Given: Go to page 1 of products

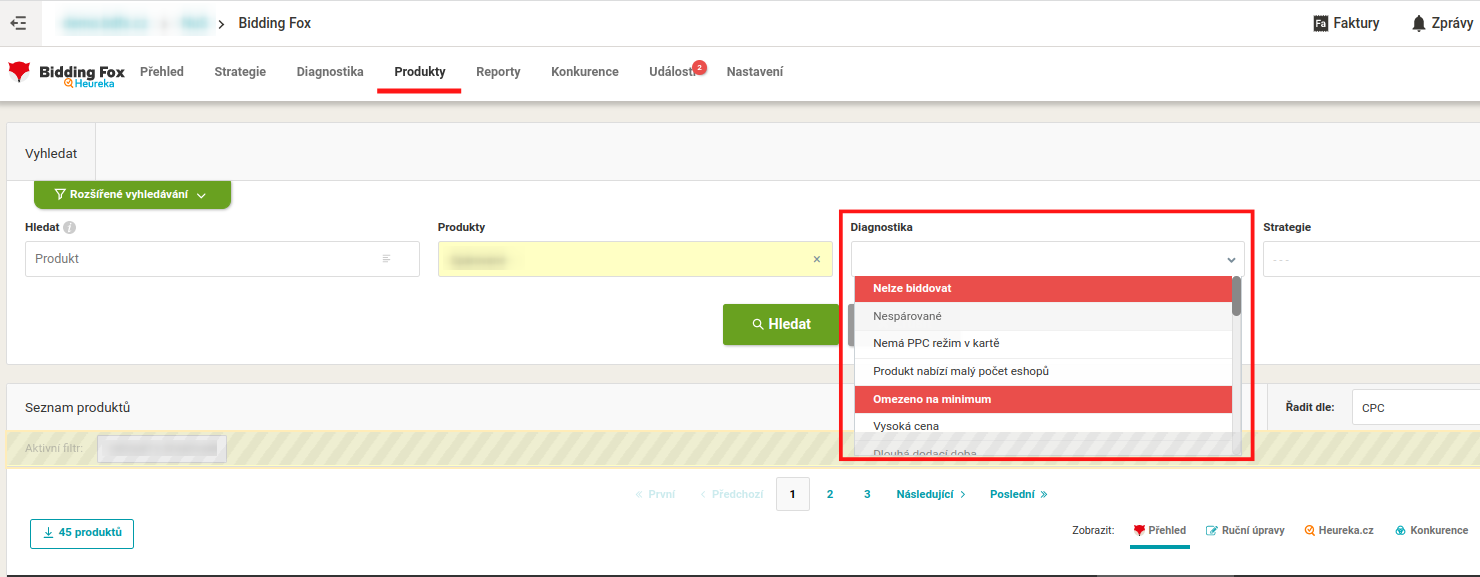Looking at the screenshot, I should [793, 494].
